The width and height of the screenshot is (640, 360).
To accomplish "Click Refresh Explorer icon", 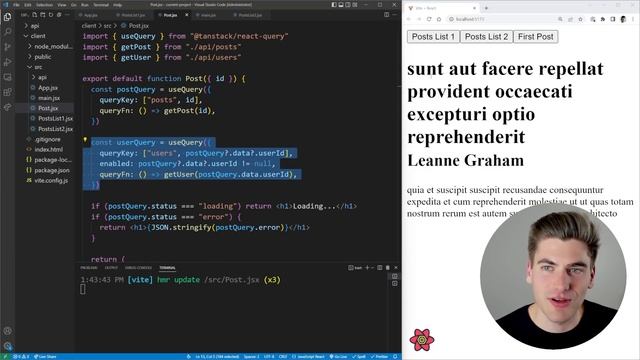I will point(51,15).
